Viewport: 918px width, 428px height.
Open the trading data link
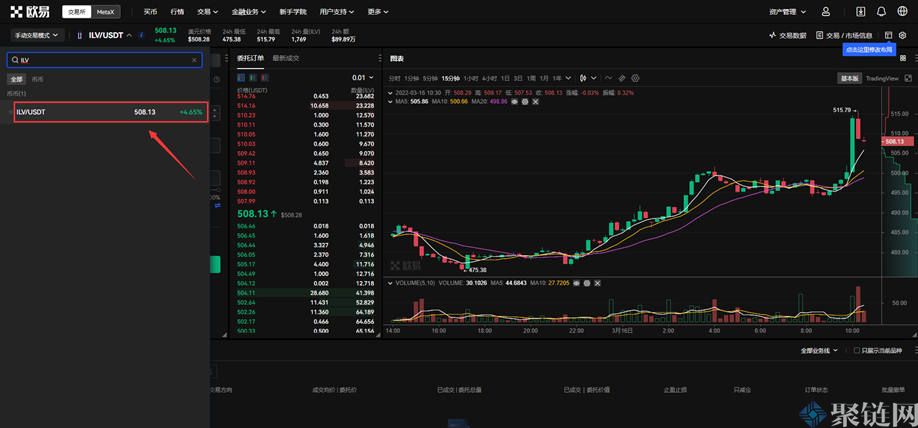(x=788, y=35)
